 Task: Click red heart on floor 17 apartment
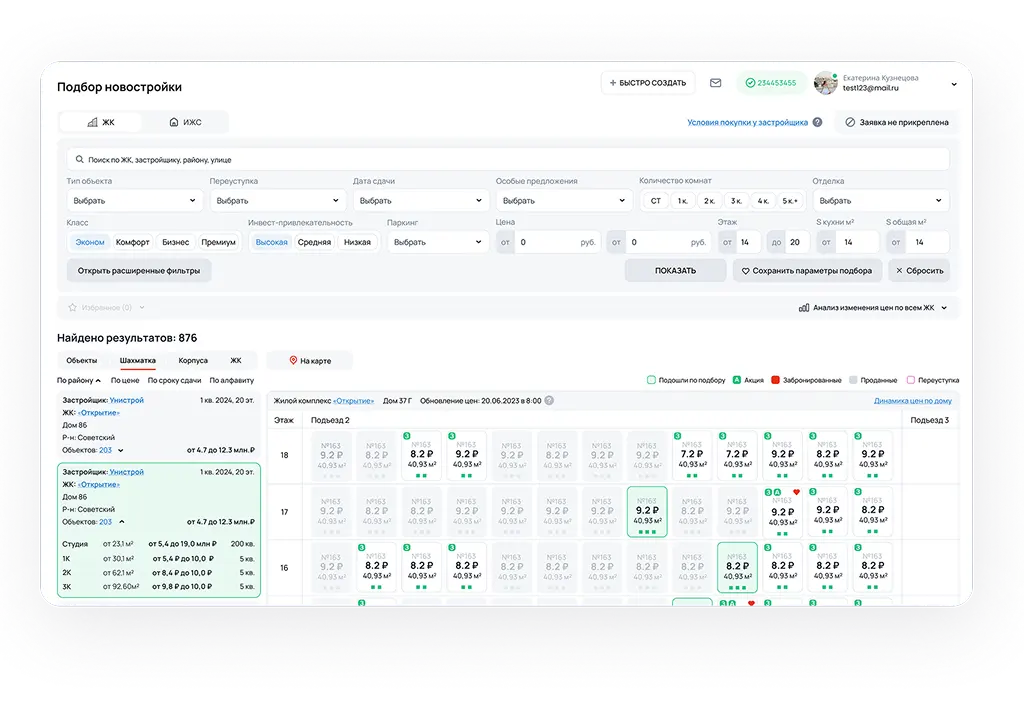tap(796, 492)
